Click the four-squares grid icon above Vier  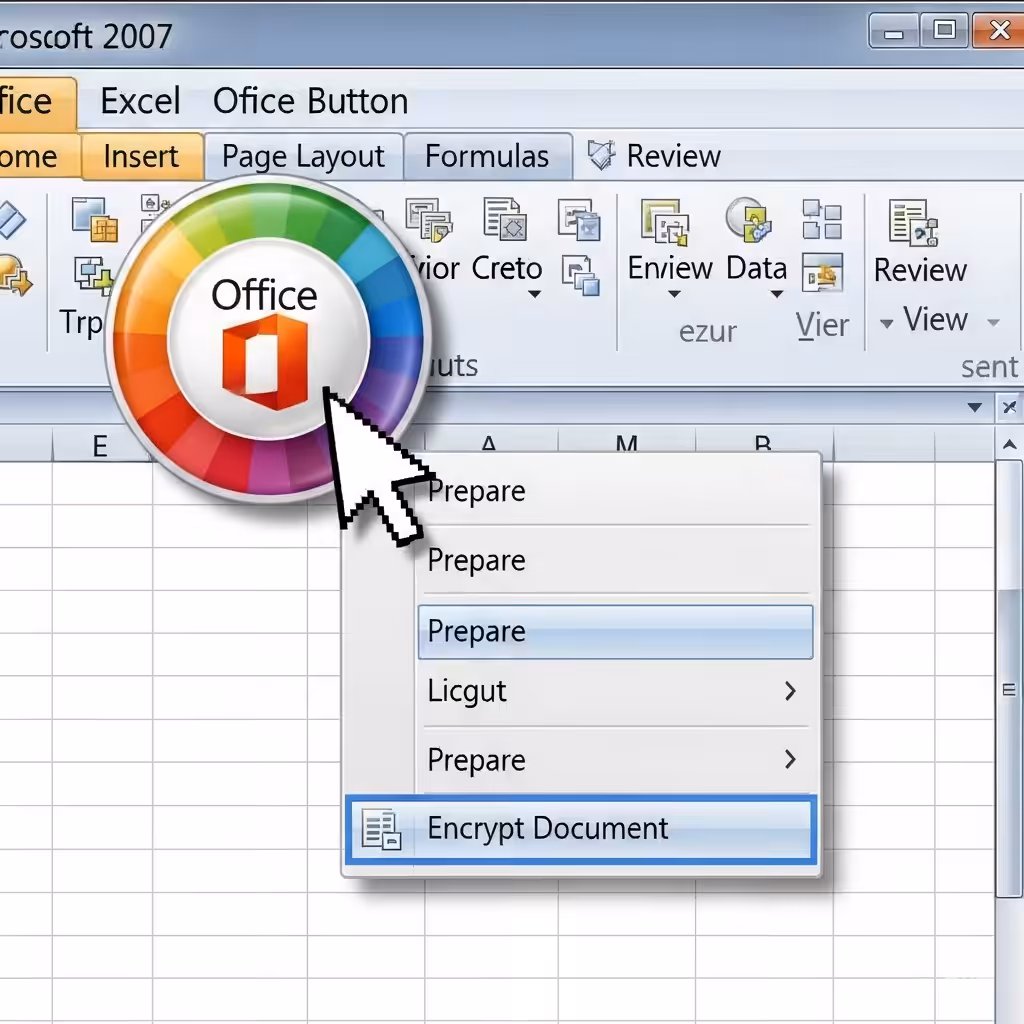click(822, 219)
